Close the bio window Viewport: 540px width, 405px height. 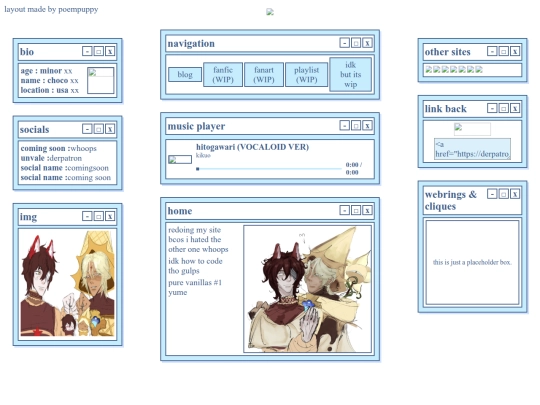point(110,51)
